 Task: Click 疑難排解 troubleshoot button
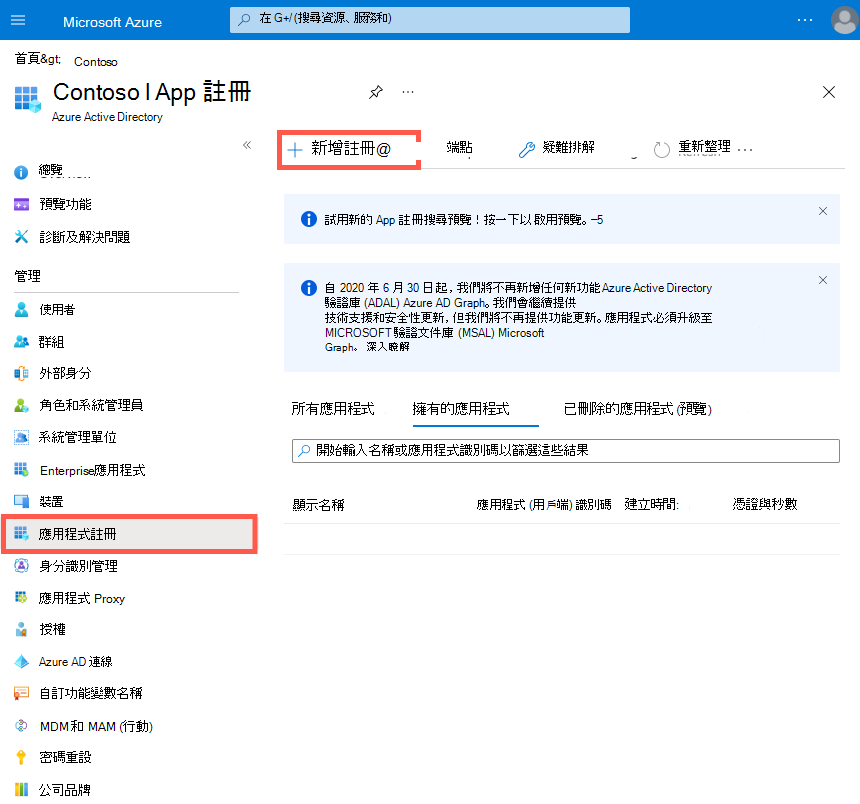[557, 148]
